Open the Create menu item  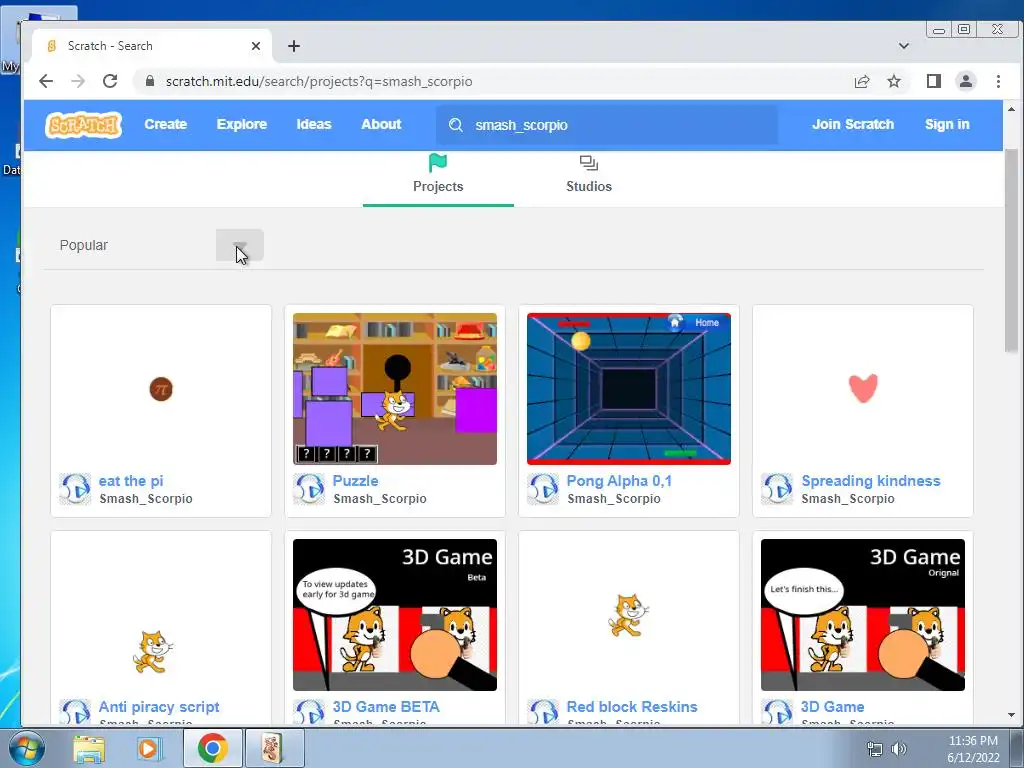click(165, 124)
